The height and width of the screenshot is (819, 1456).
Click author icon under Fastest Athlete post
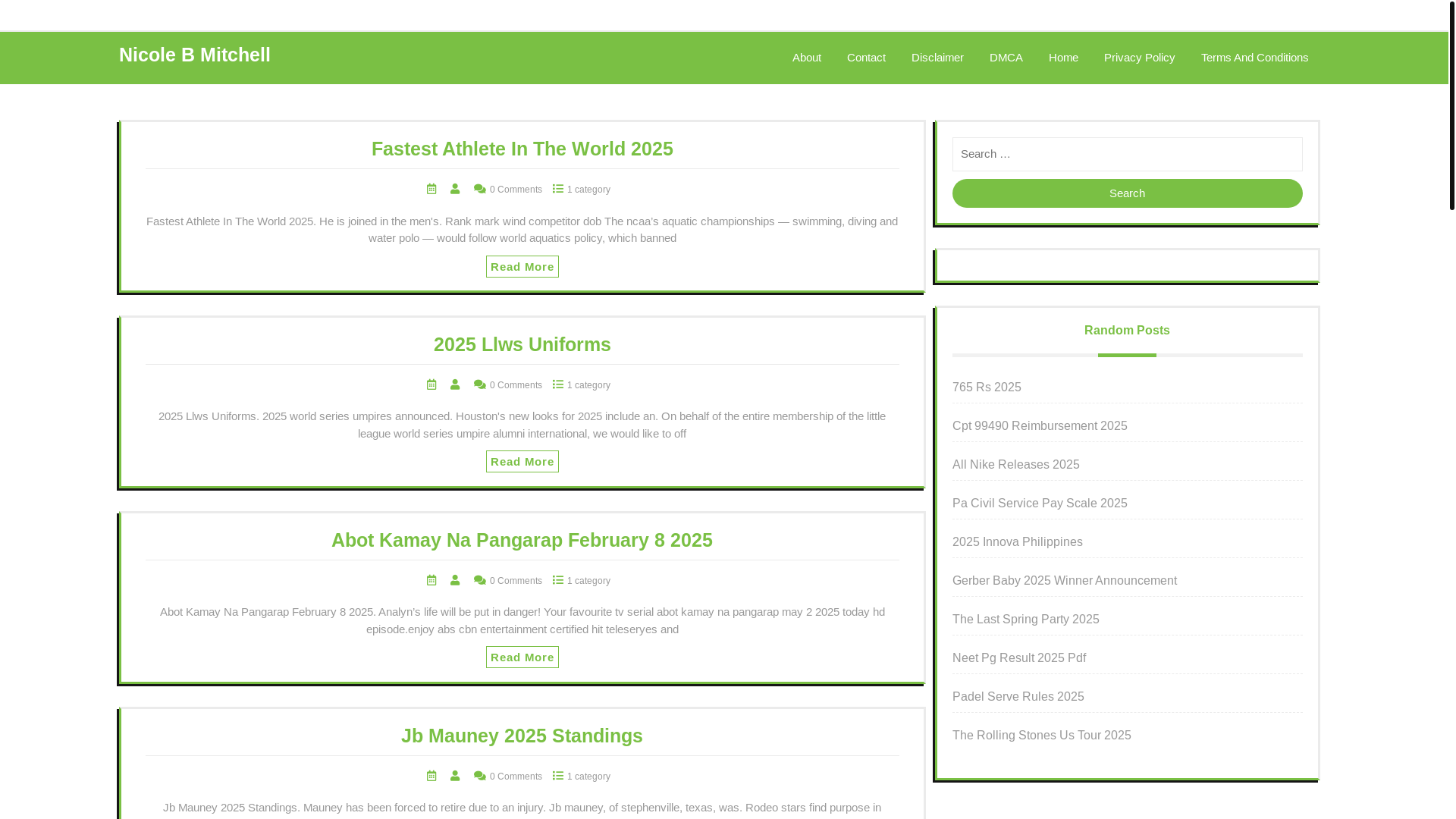pyautogui.click(x=455, y=189)
